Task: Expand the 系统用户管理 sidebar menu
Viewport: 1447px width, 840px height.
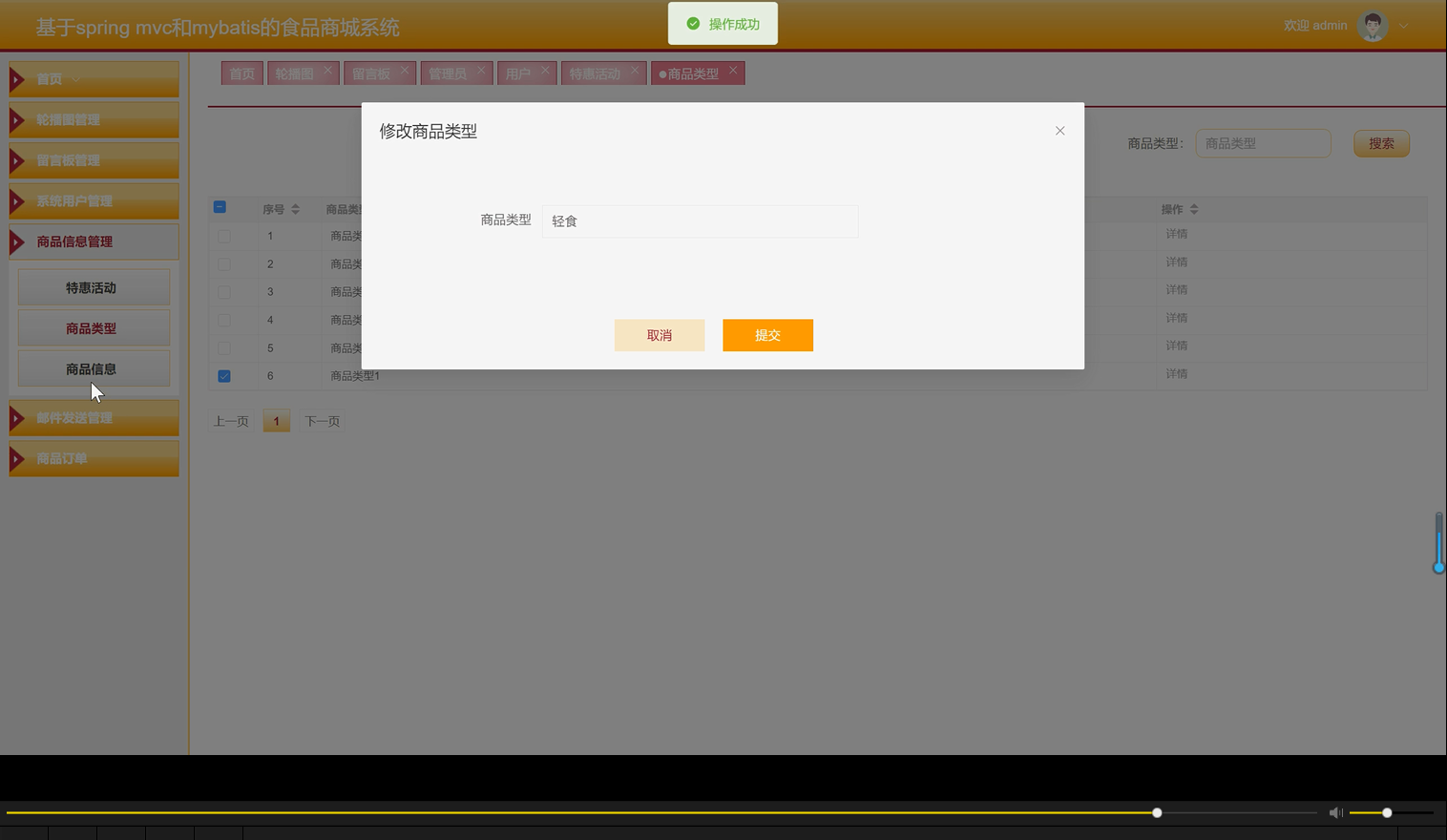Action: [x=94, y=200]
